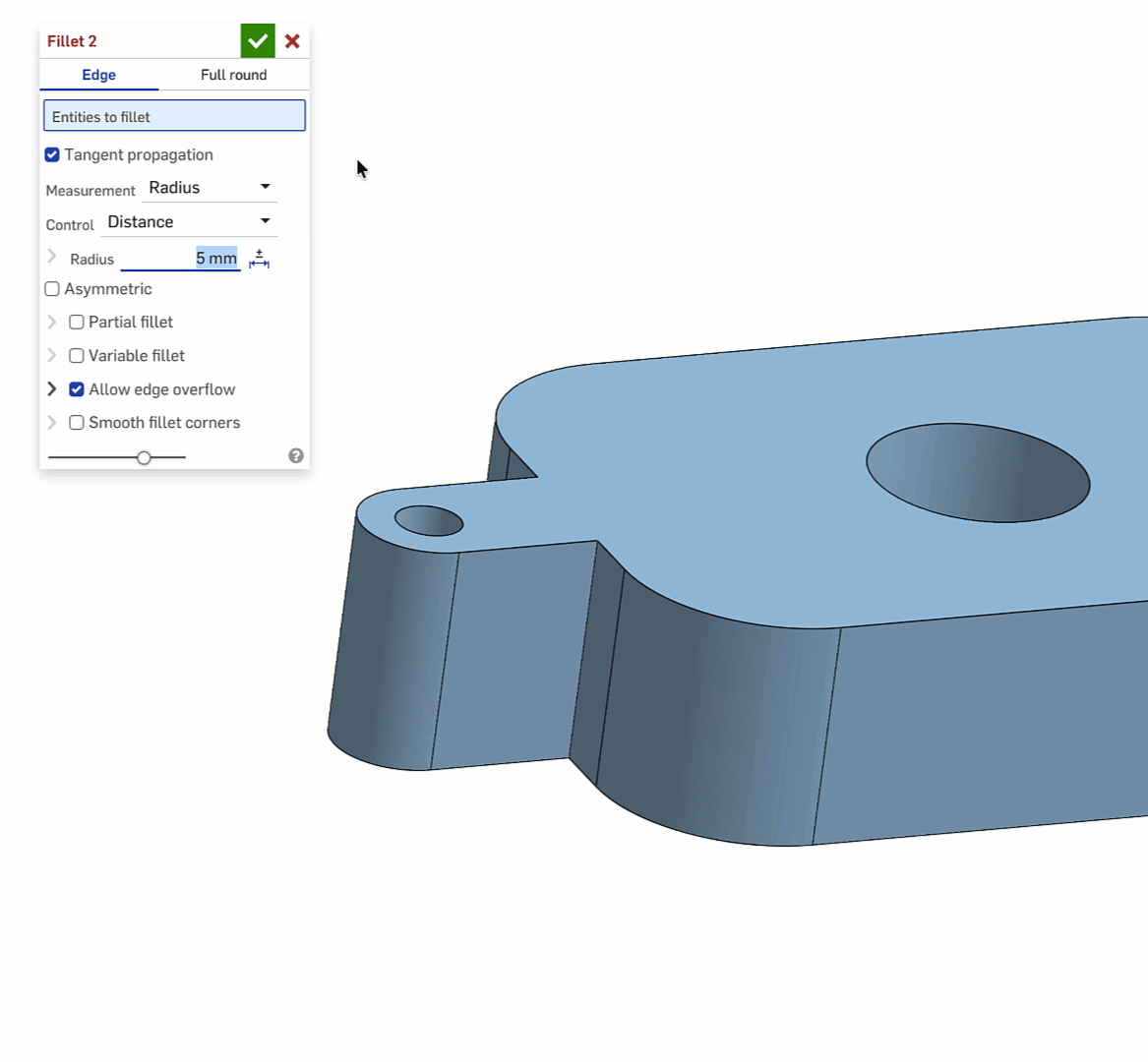Viewport: 1148px width, 1062px height.
Task: Select the small hole on the tab
Action: [429, 520]
